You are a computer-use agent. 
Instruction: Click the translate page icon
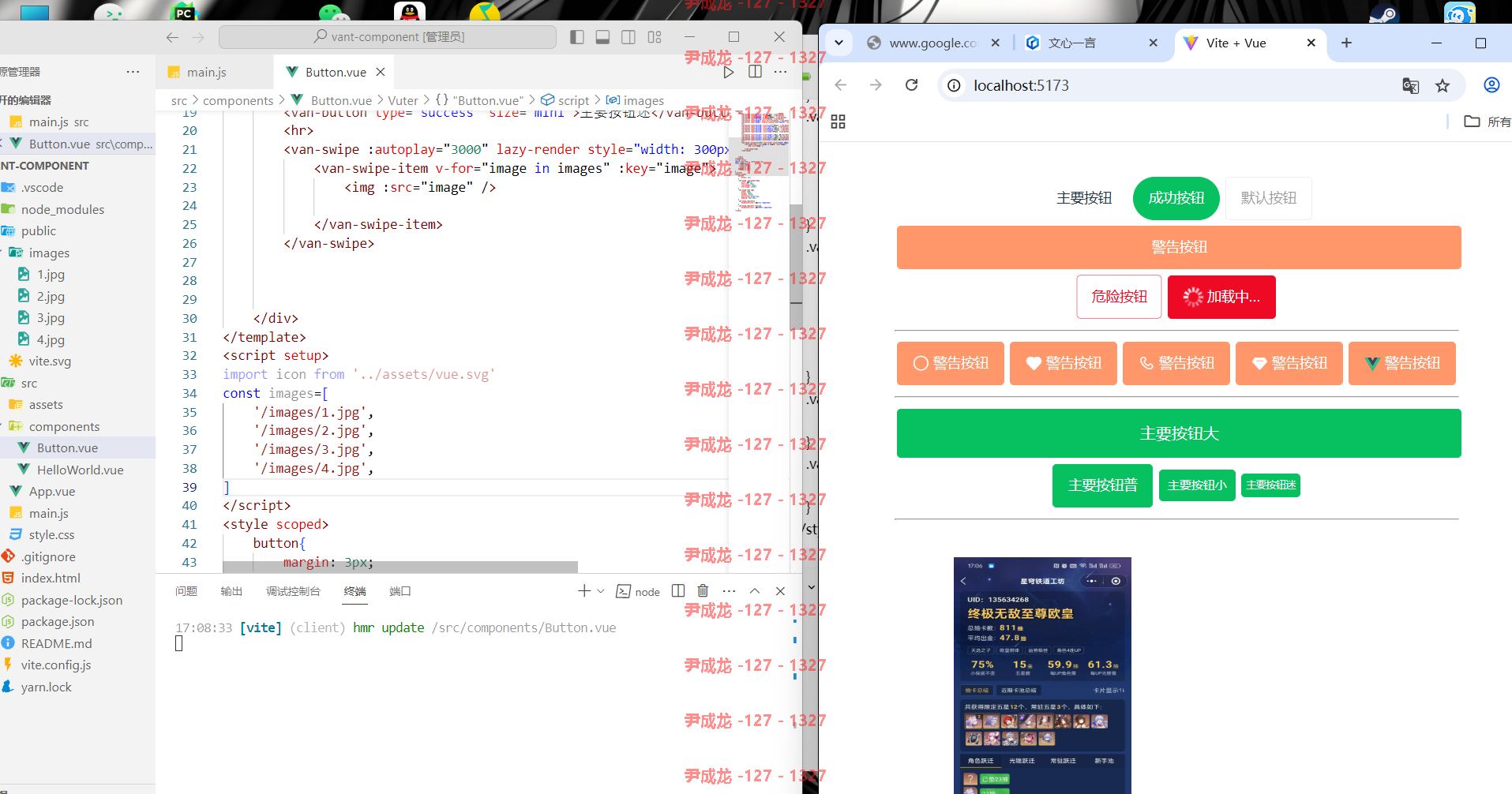[1410, 85]
